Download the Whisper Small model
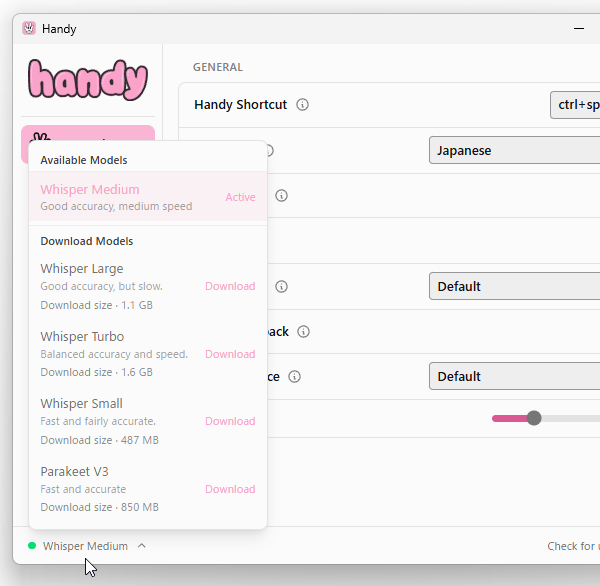 tap(230, 421)
